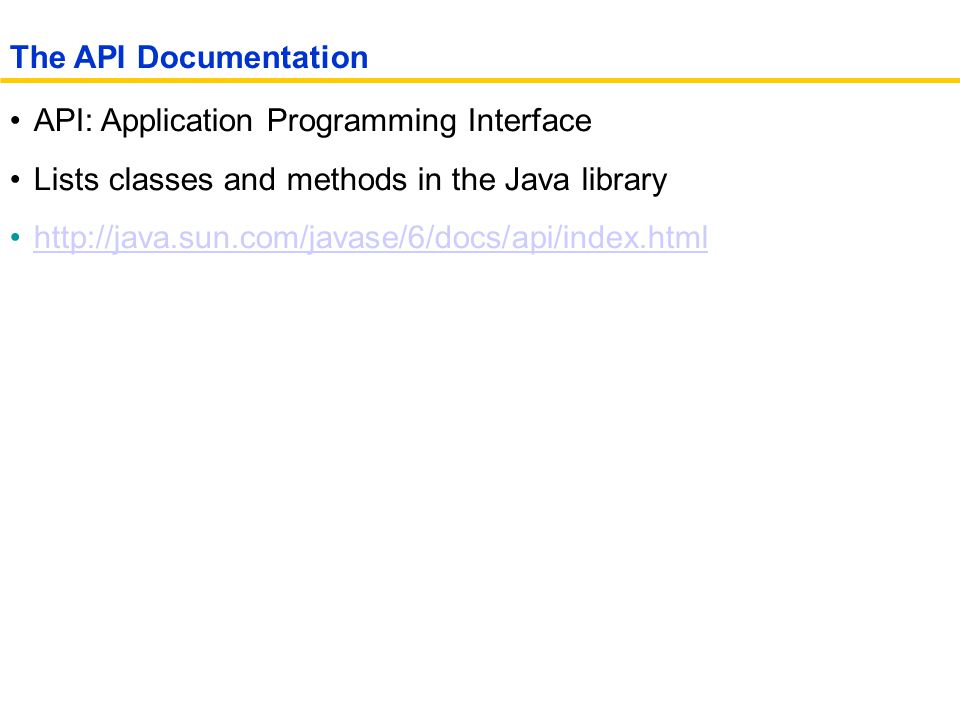Select the line "API: Application Programming Interface"
The height and width of the screenshot is (720, 960).
point(312,121)
